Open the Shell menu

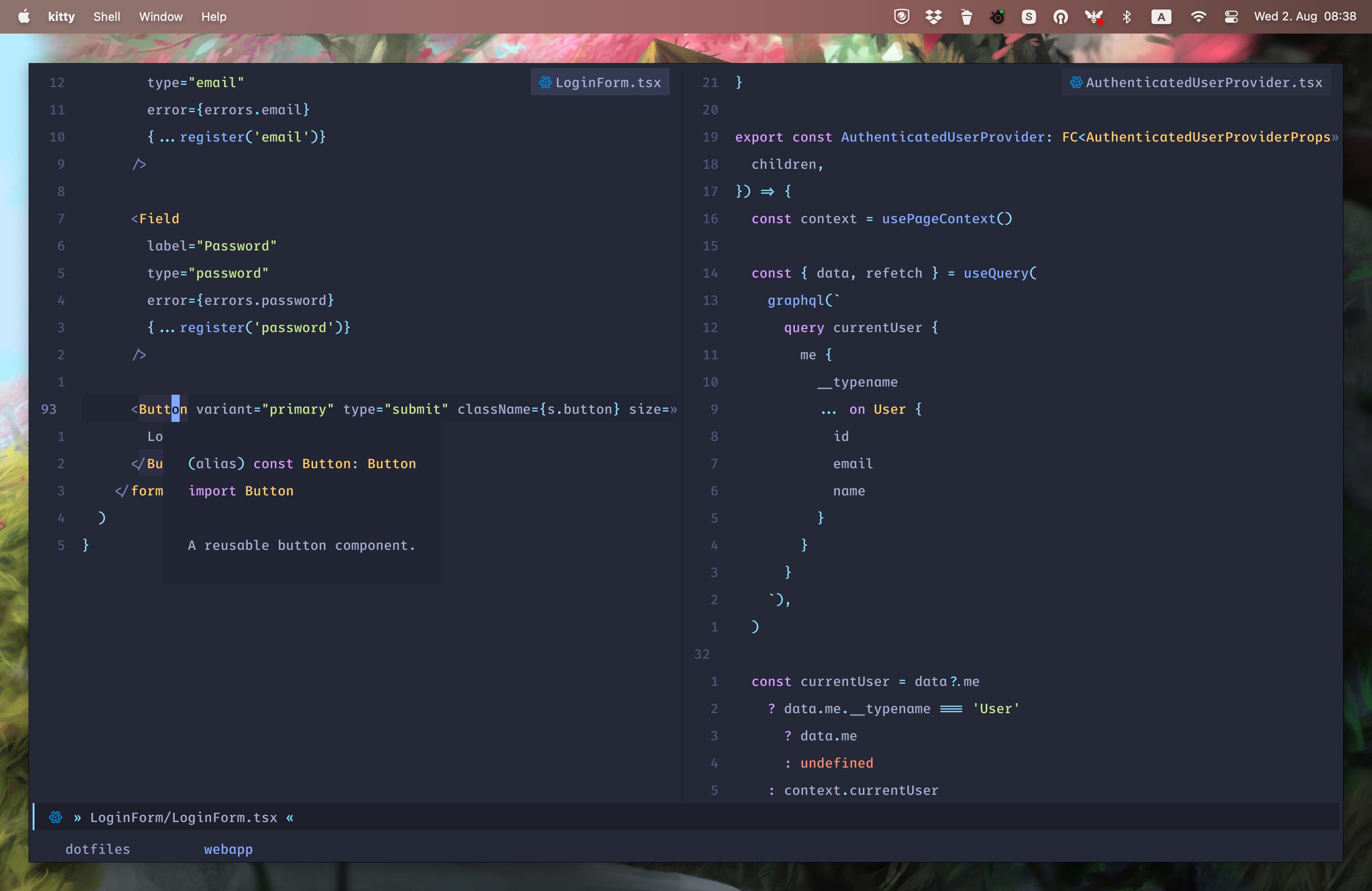[x=107, y=17]
